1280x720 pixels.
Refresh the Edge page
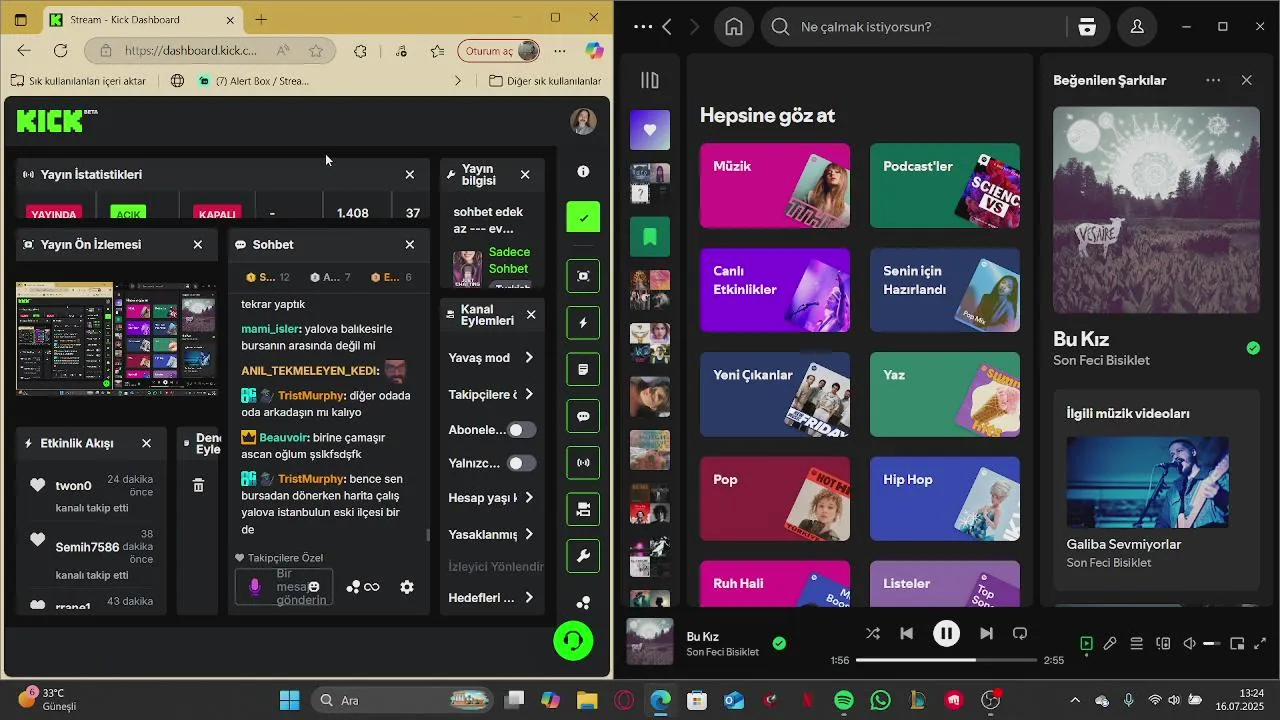click(60, 50)
